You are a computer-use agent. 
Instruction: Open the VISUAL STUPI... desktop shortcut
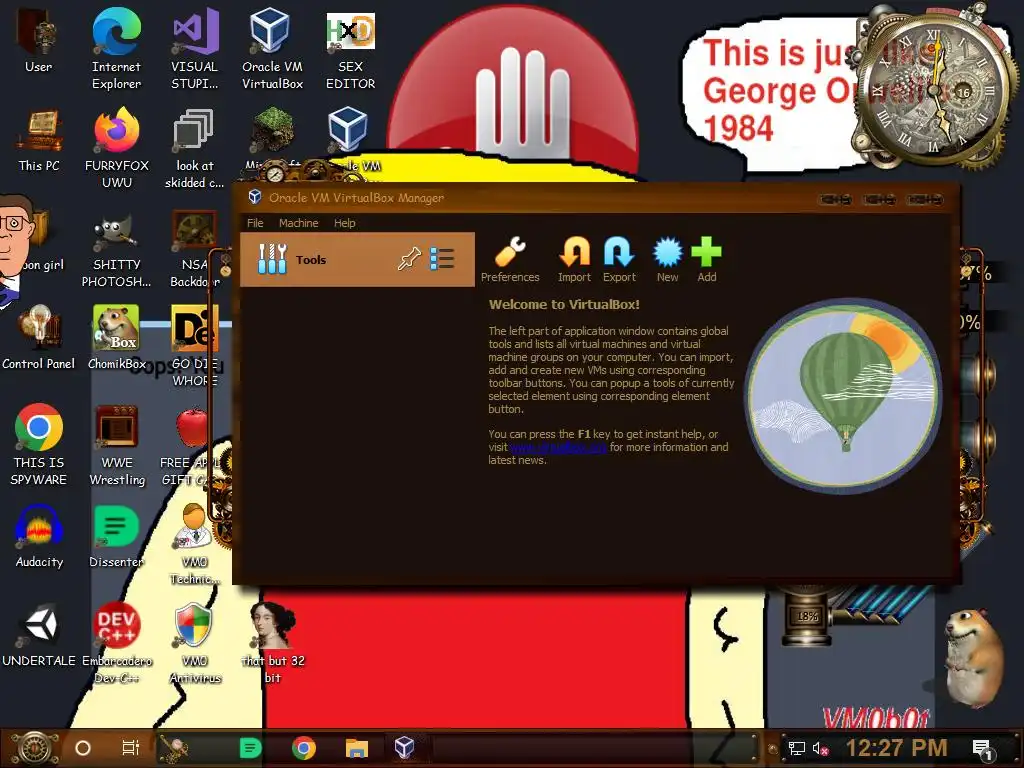195,48
